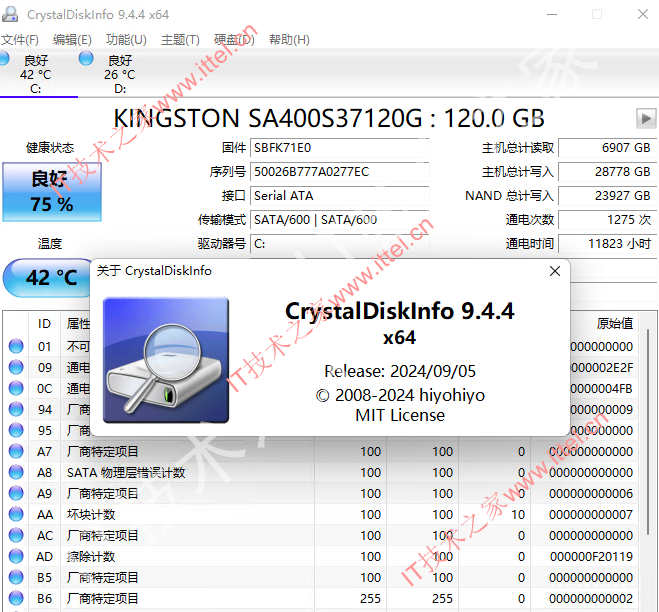The width and height of the screenshot is (659, 612).
Task: Select the 擦除计数 attribute row
Action: coord(322,557)
